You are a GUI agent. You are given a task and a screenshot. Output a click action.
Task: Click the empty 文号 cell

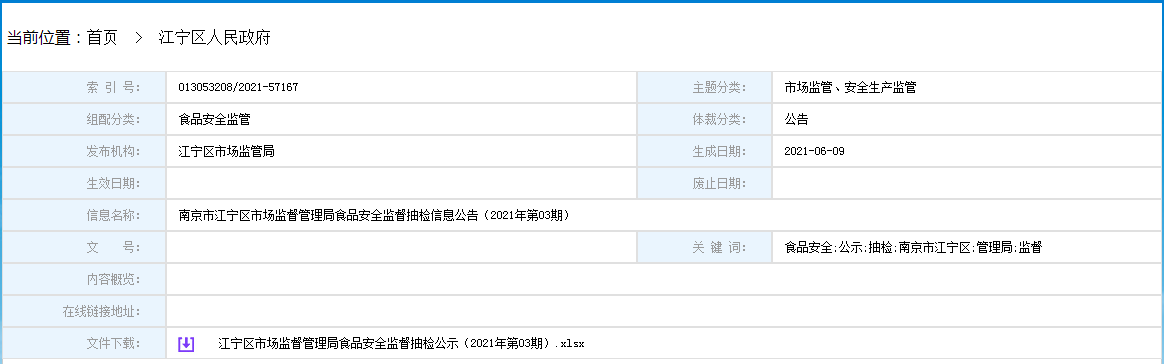coord(402,247)
